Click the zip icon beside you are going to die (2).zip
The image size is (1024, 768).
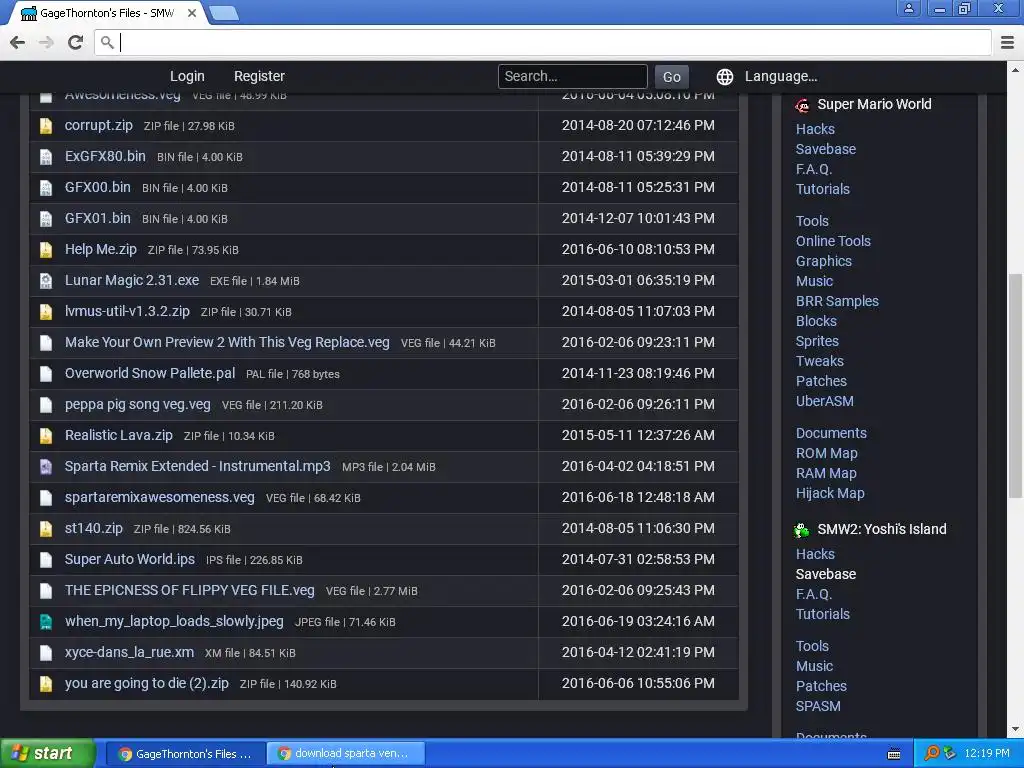[x=46, y=684]
